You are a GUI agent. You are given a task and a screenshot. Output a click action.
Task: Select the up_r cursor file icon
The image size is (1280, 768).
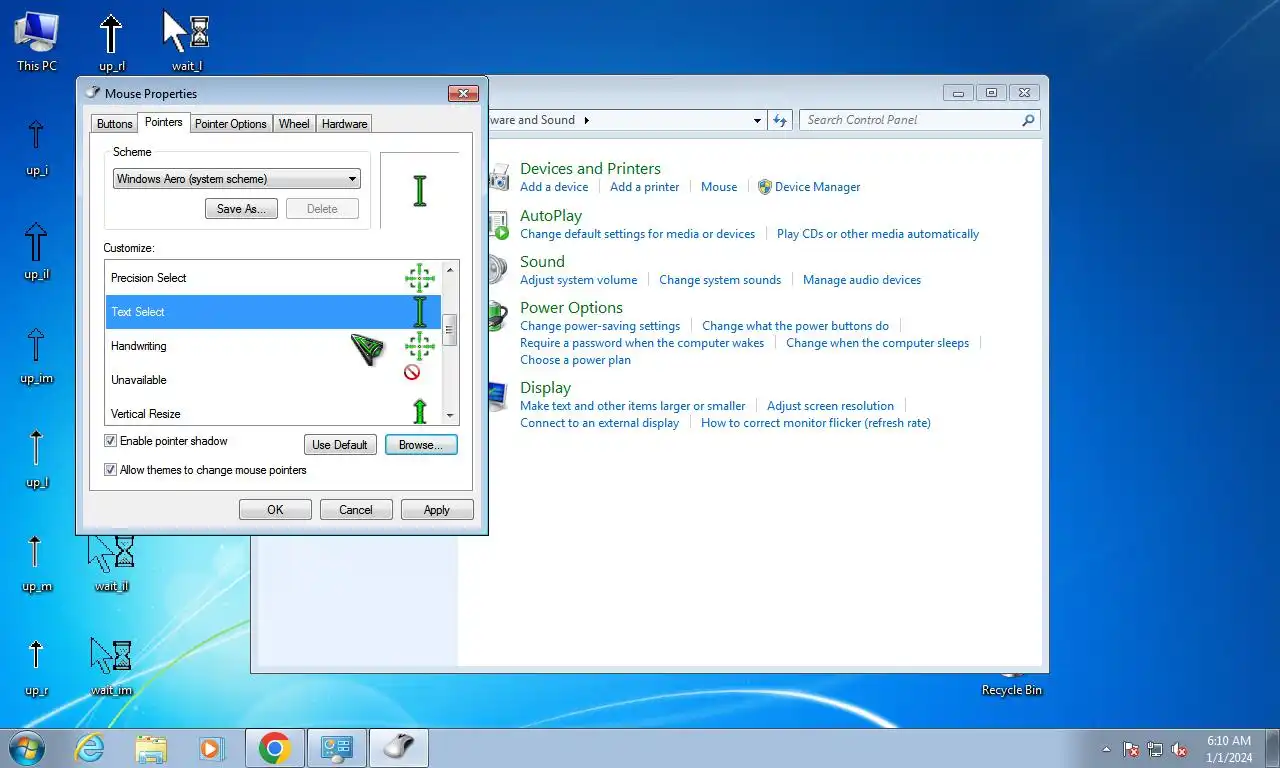pyautogui.click(x=36, y=666)
